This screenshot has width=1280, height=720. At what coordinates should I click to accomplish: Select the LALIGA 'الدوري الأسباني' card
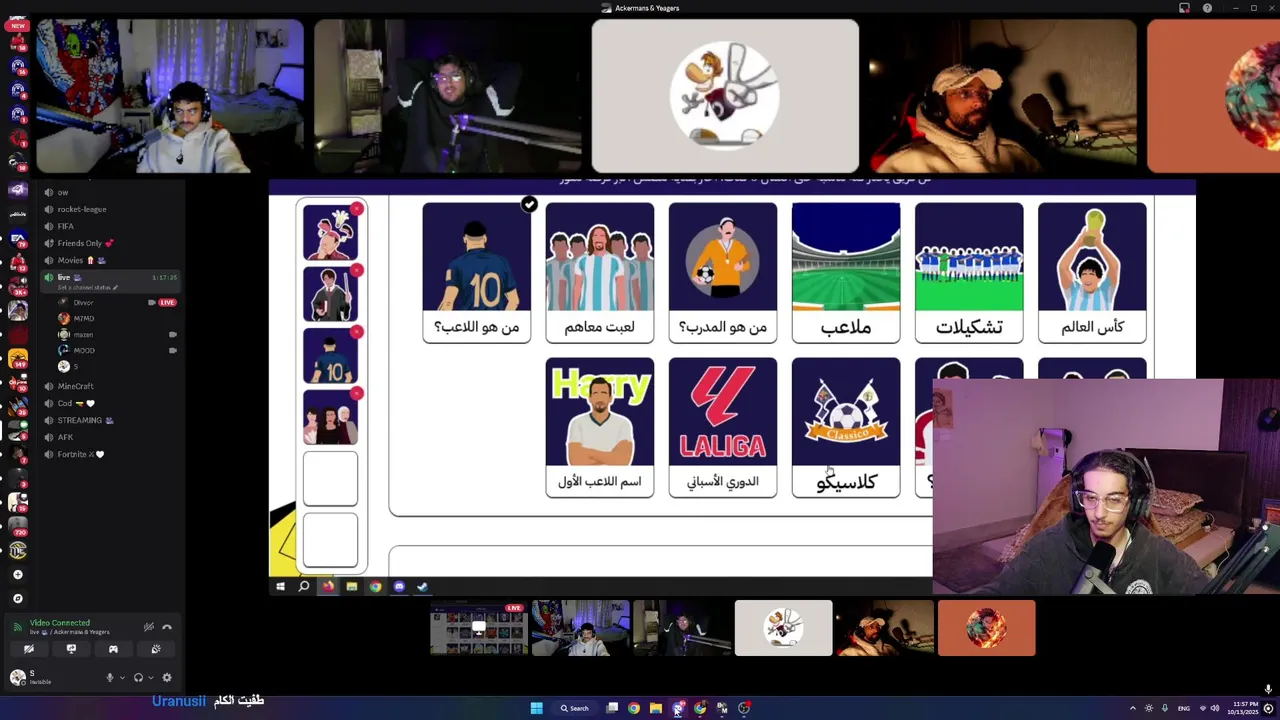(x=723, y=427)
